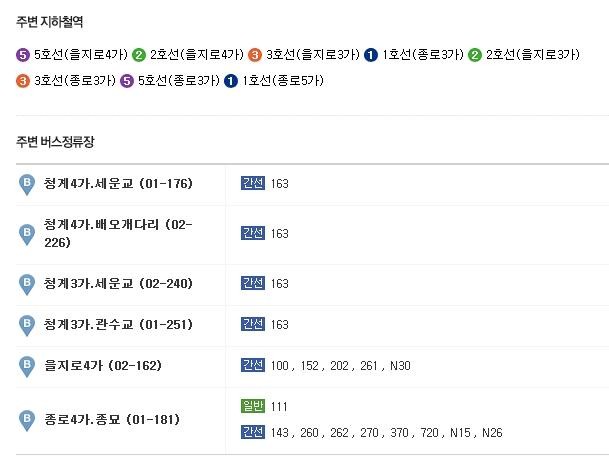
Task: Click the bus pin icon for 종로4가.종묘
Action: pos(27,421)
